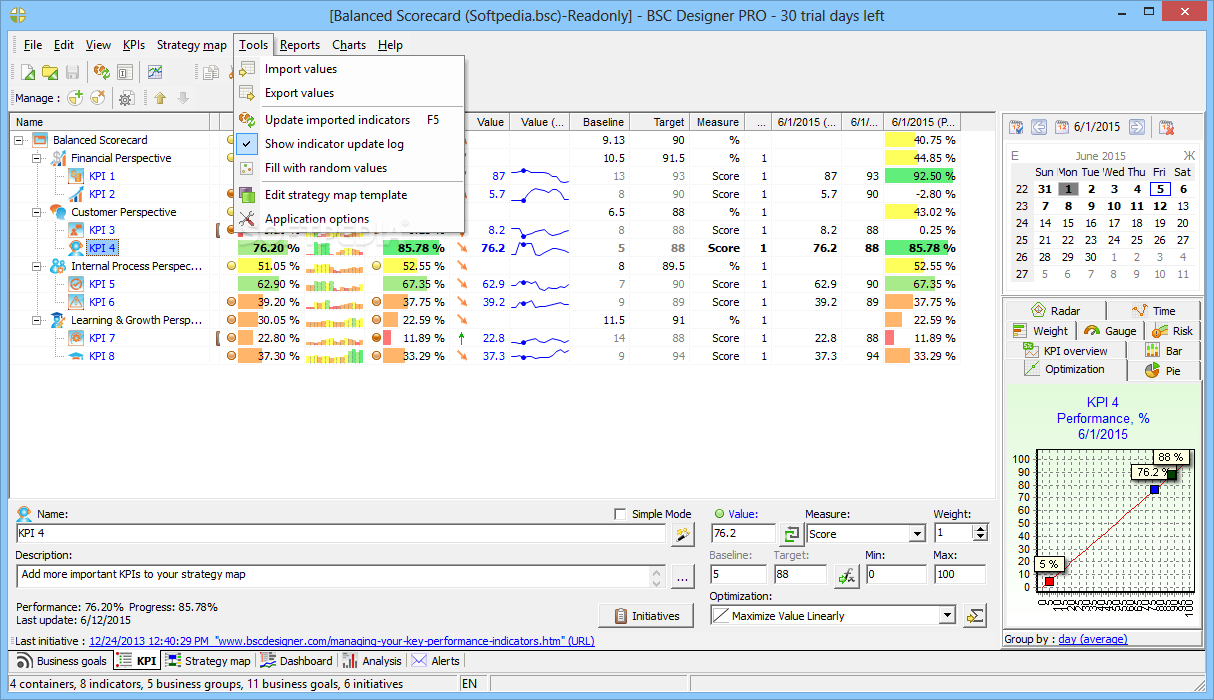The image size is (1214, 700).
Task: Click the update indicators toolbar icon
Action: [x=101, y=72]
